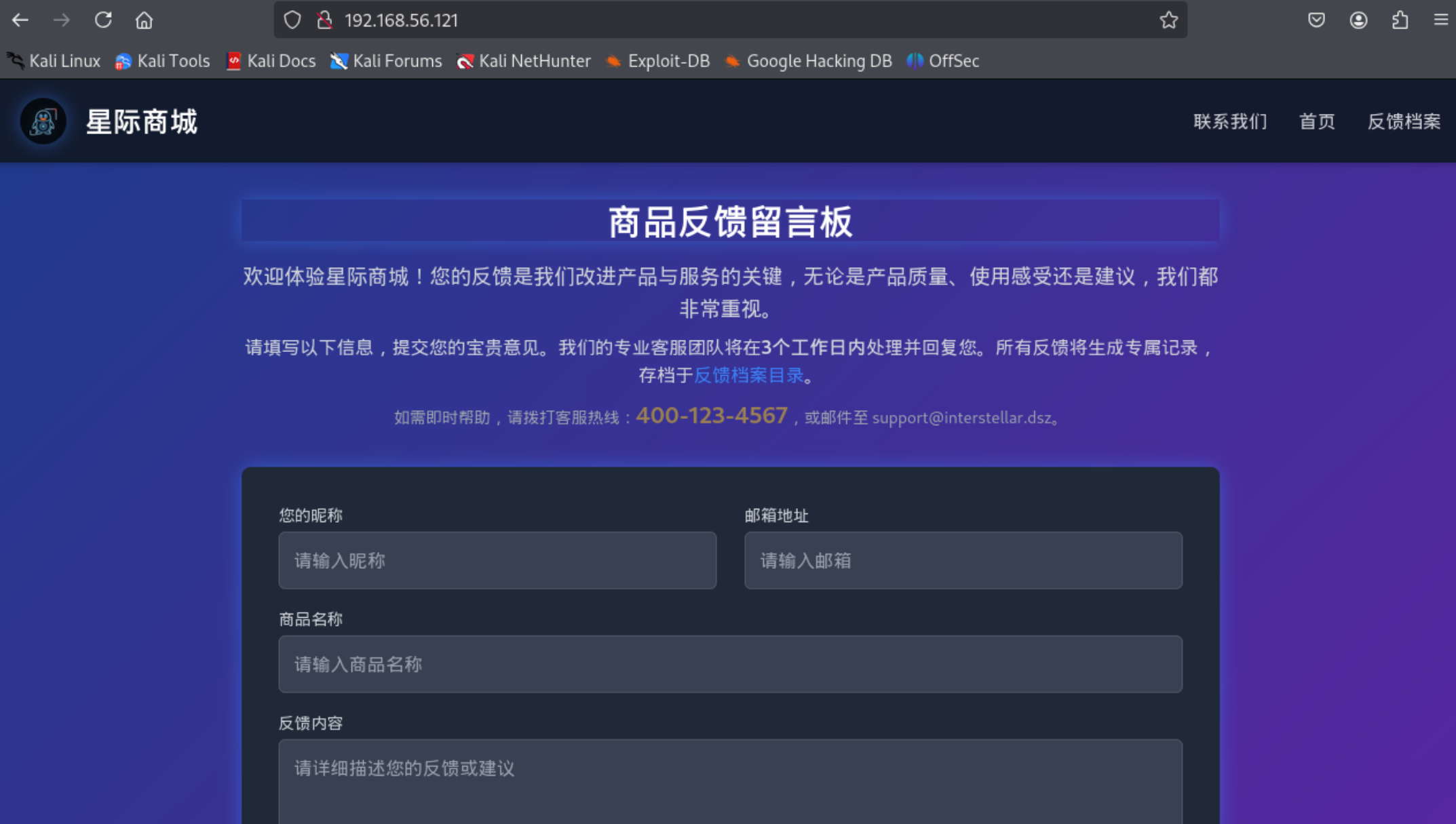1456x824 pixels.
Task: Open the Firefox account icon
Action: [1358, 20]
